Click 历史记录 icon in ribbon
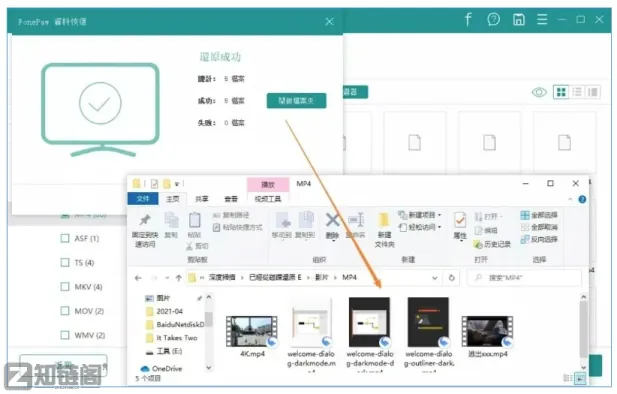The height and width of the screenshot is (394, 617). [x=492, y=244]
